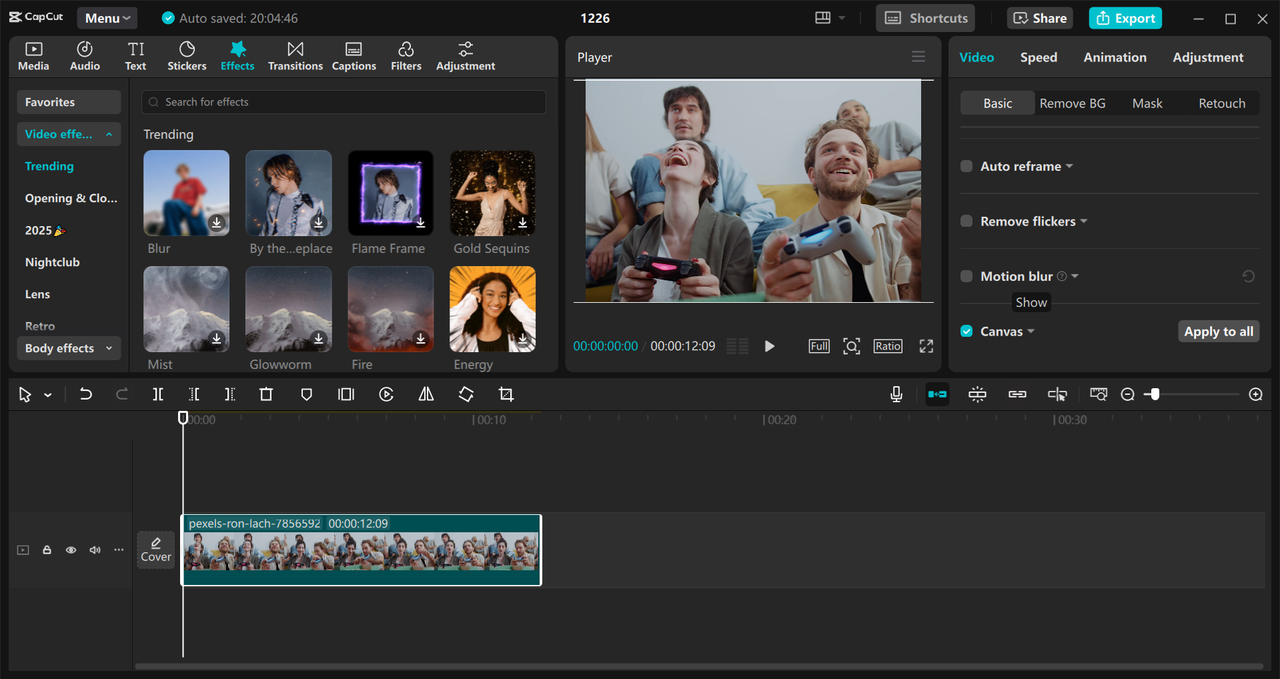Click the Cover edit button on track
Viewport: 1280px width, 679px height.
tap(156, 550)
